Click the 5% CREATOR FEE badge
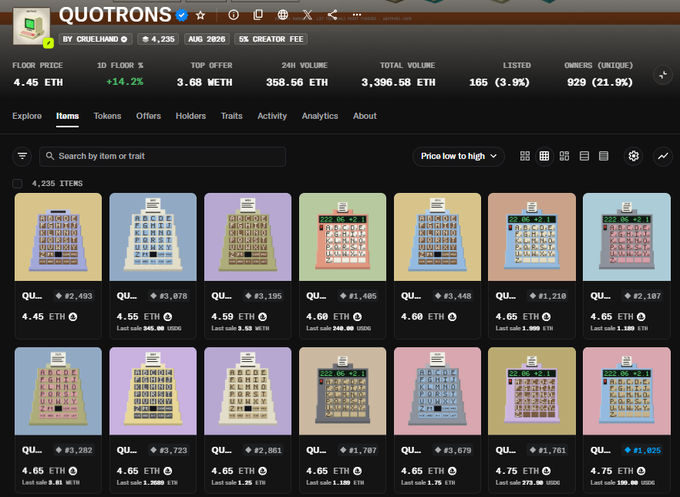Screen dimensions: 680x497 tap(271, 39)
